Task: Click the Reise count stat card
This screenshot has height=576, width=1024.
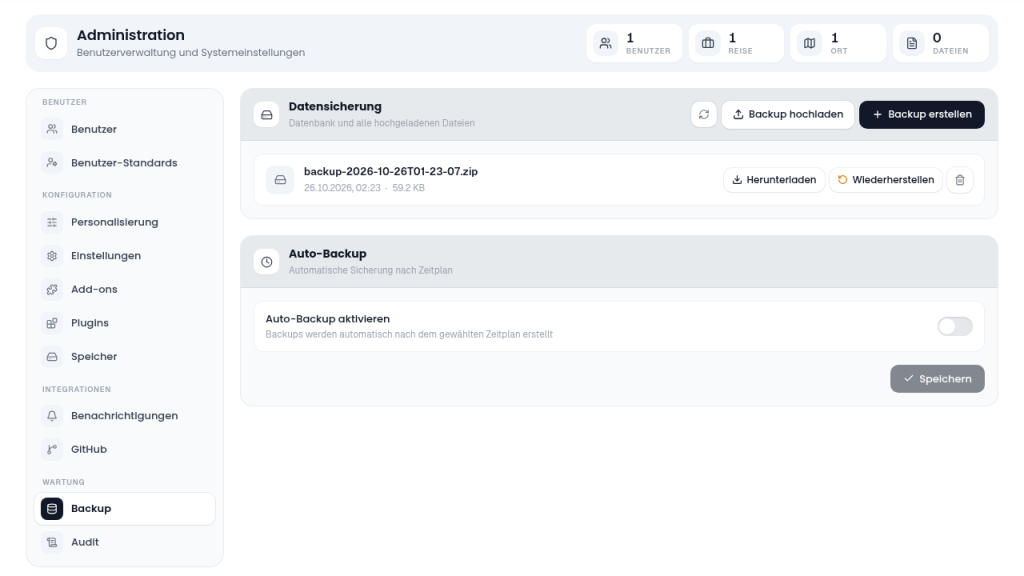Action: pos(736,43)
